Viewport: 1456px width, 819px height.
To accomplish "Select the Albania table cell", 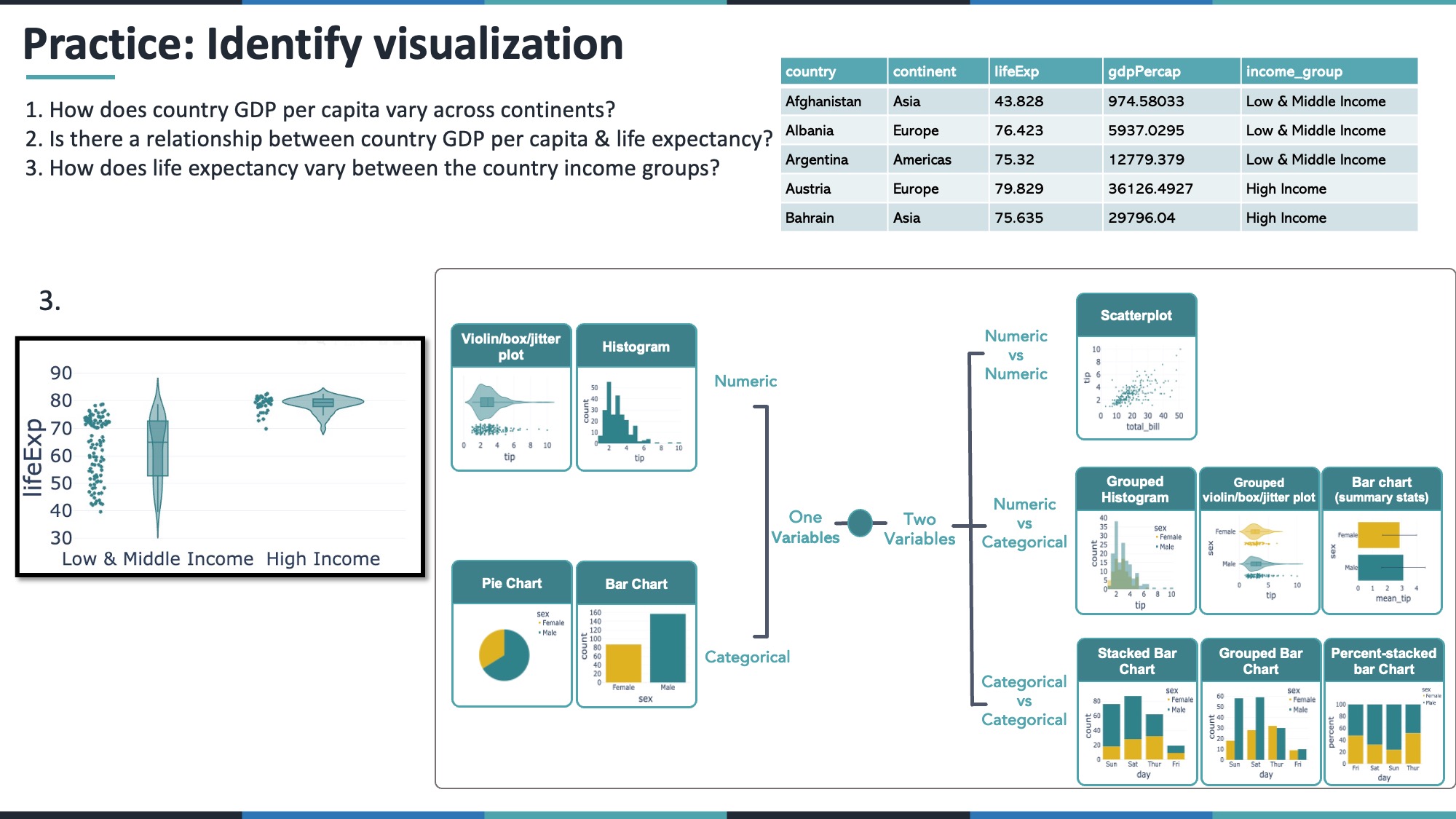I will tap(834, 130).
